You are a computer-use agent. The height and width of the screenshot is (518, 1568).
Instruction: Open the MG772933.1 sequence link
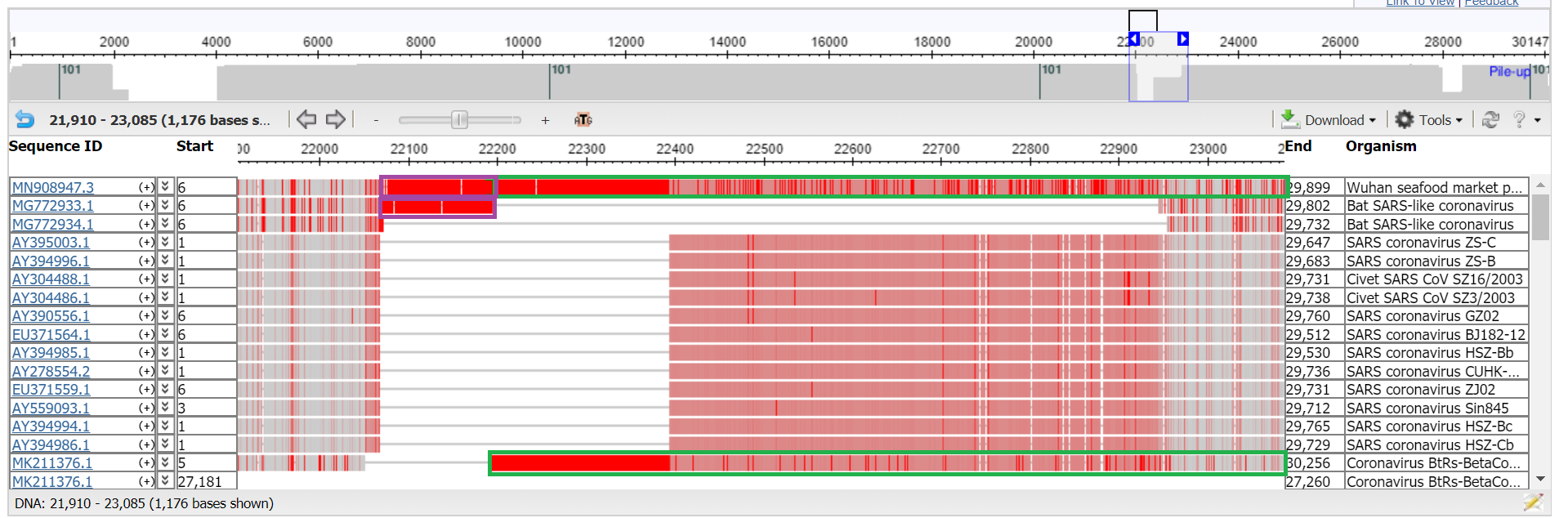(x=53, y=206)
